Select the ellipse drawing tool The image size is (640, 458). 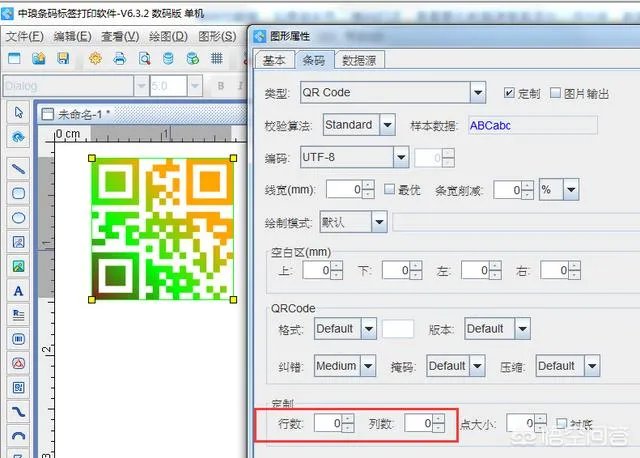point(18,218)
